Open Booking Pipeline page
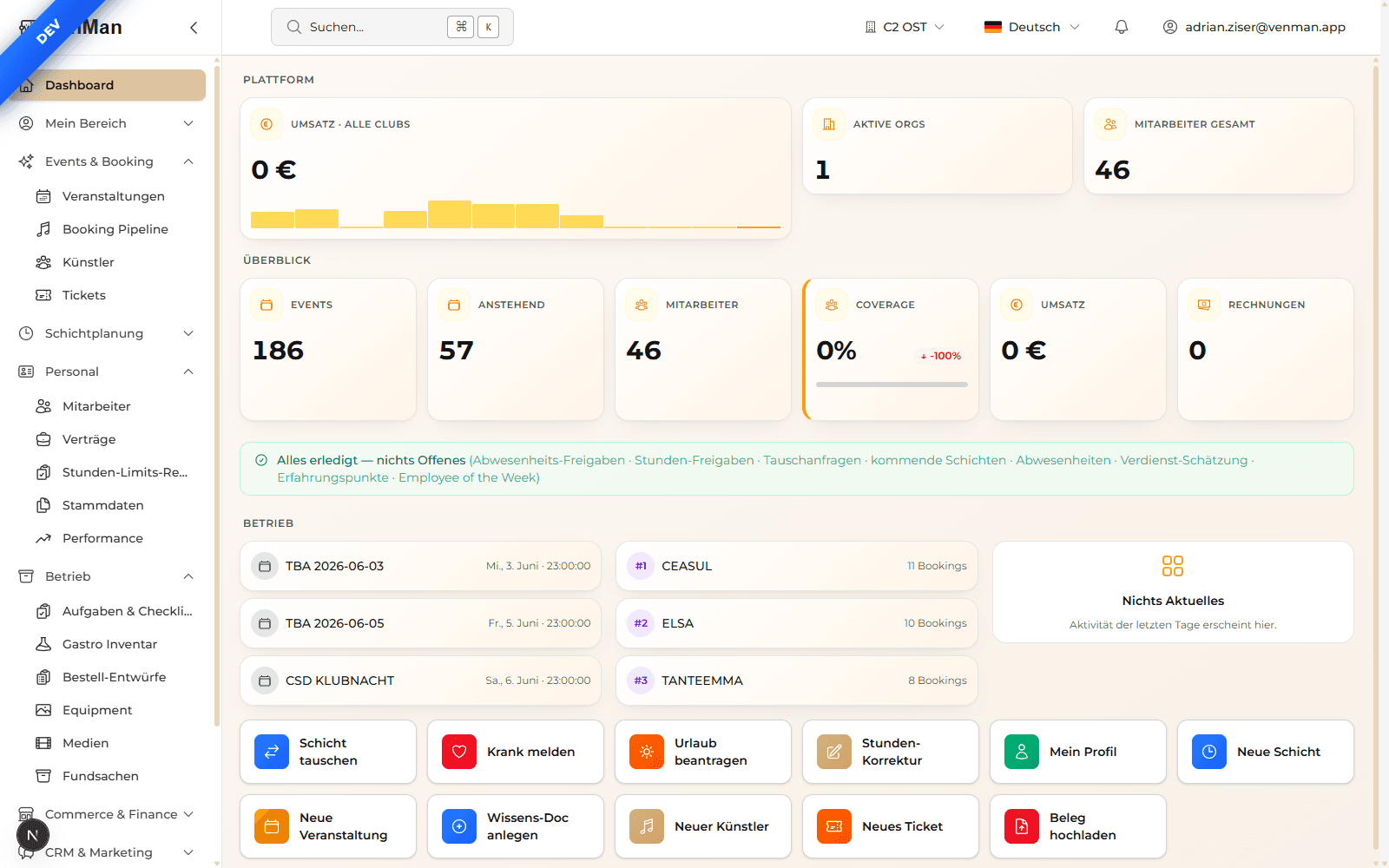 (115, 229)
